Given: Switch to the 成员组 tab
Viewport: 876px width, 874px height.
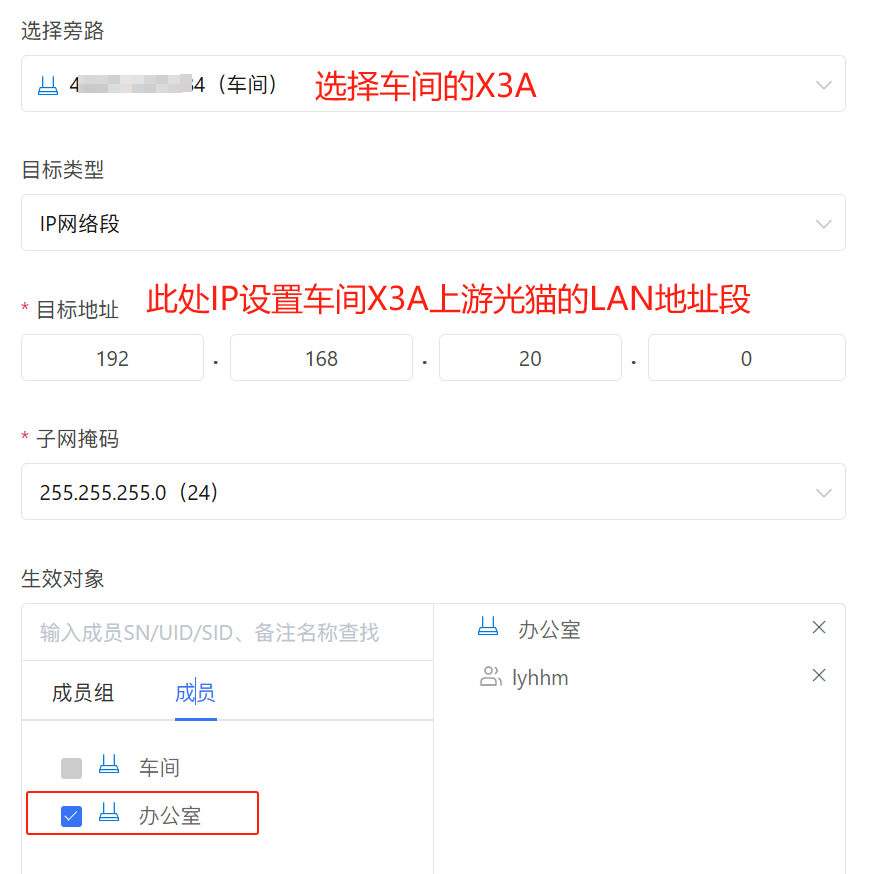Looking at the screenshot, I should click(x=83, y=693).
